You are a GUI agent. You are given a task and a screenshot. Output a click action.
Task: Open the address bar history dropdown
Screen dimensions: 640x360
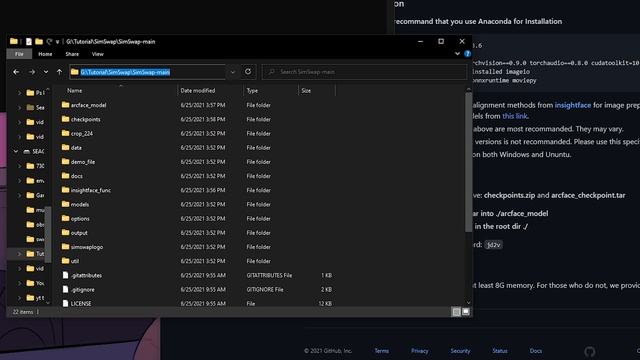(233, 72)
